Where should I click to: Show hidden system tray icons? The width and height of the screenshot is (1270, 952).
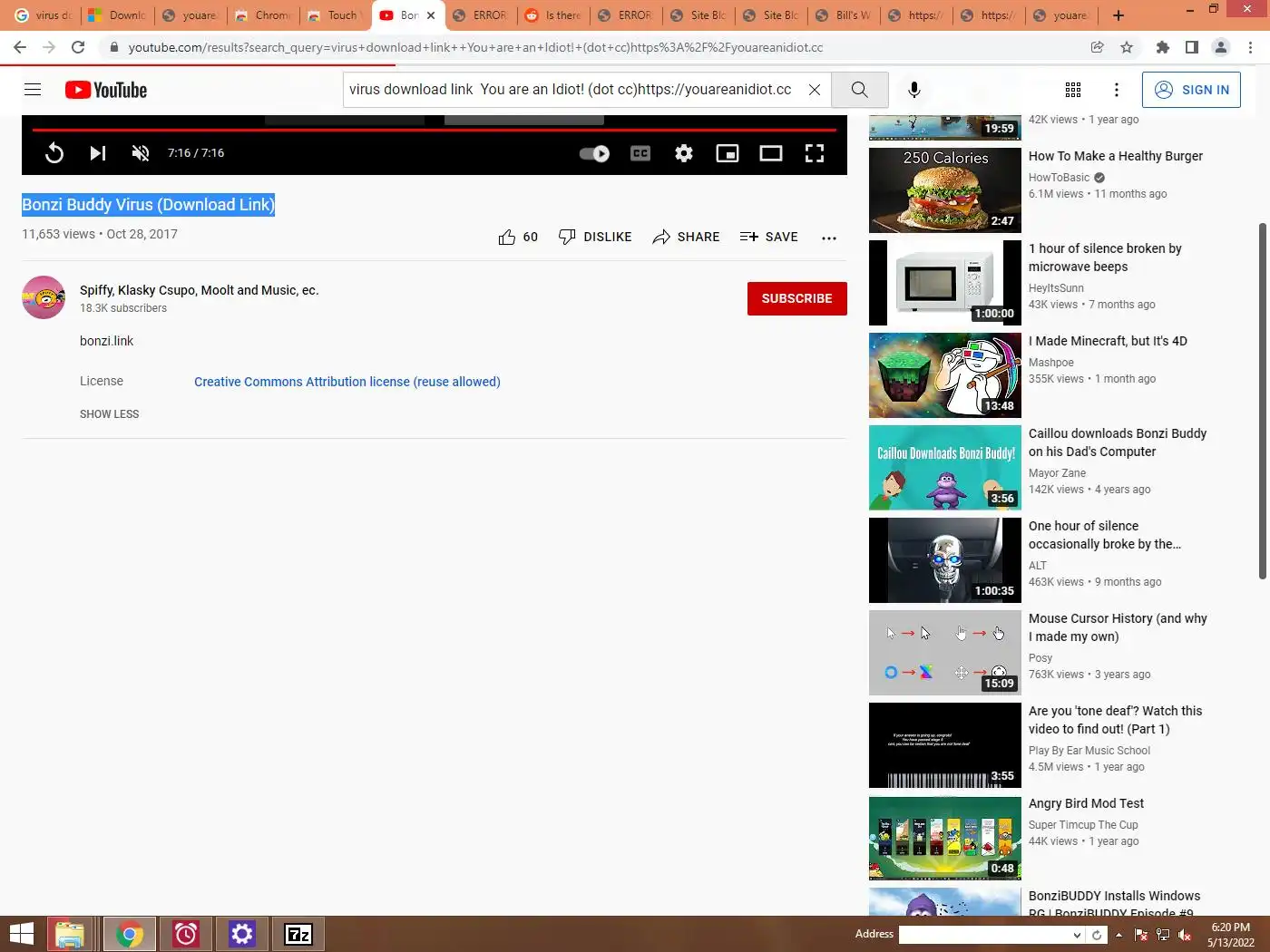[x=1119, y=935]
